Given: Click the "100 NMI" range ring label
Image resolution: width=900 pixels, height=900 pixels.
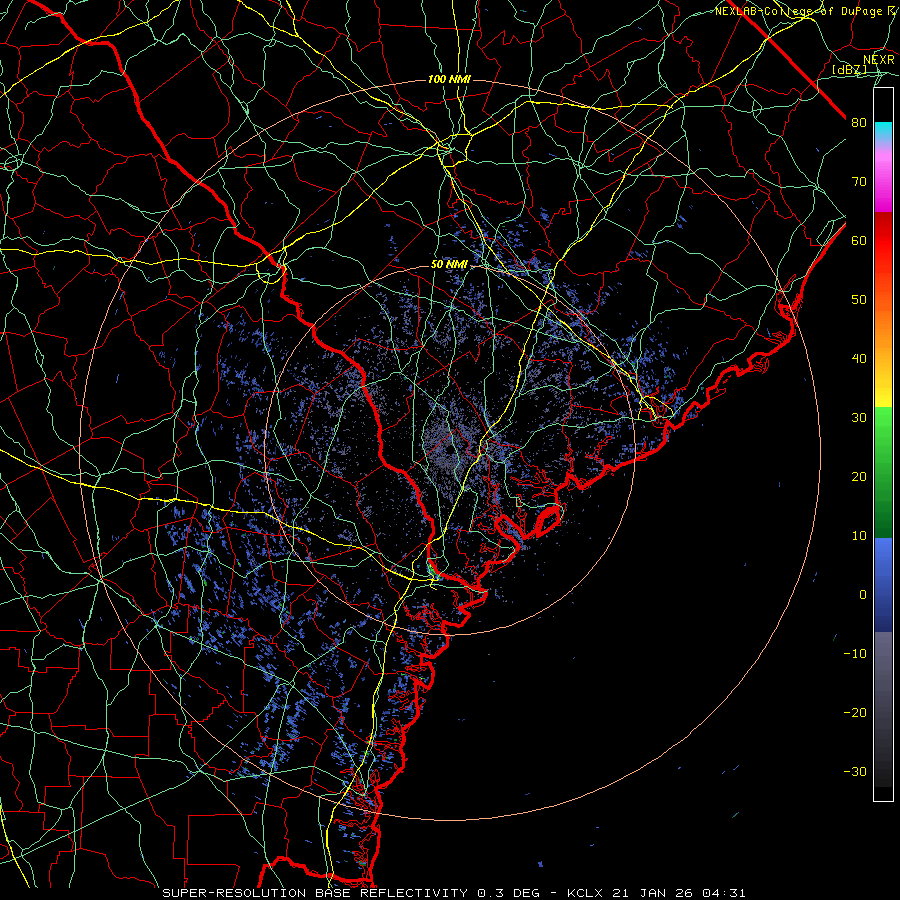Looking at the screenshot, I should tap(449, 79).
